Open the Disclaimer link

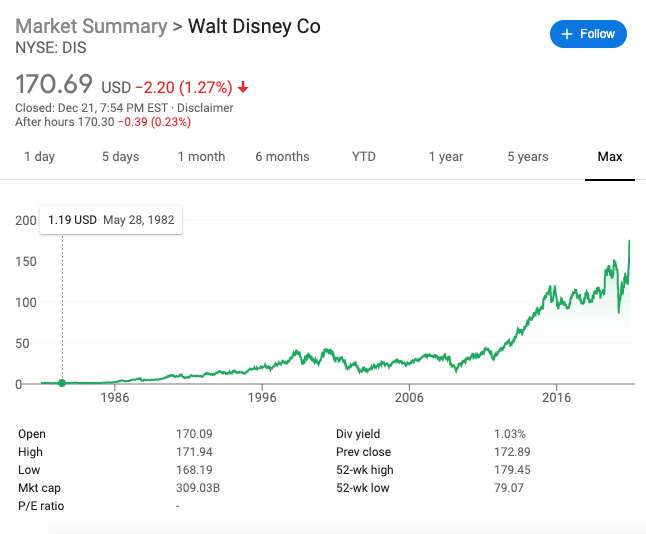click(x=205, y=108)
